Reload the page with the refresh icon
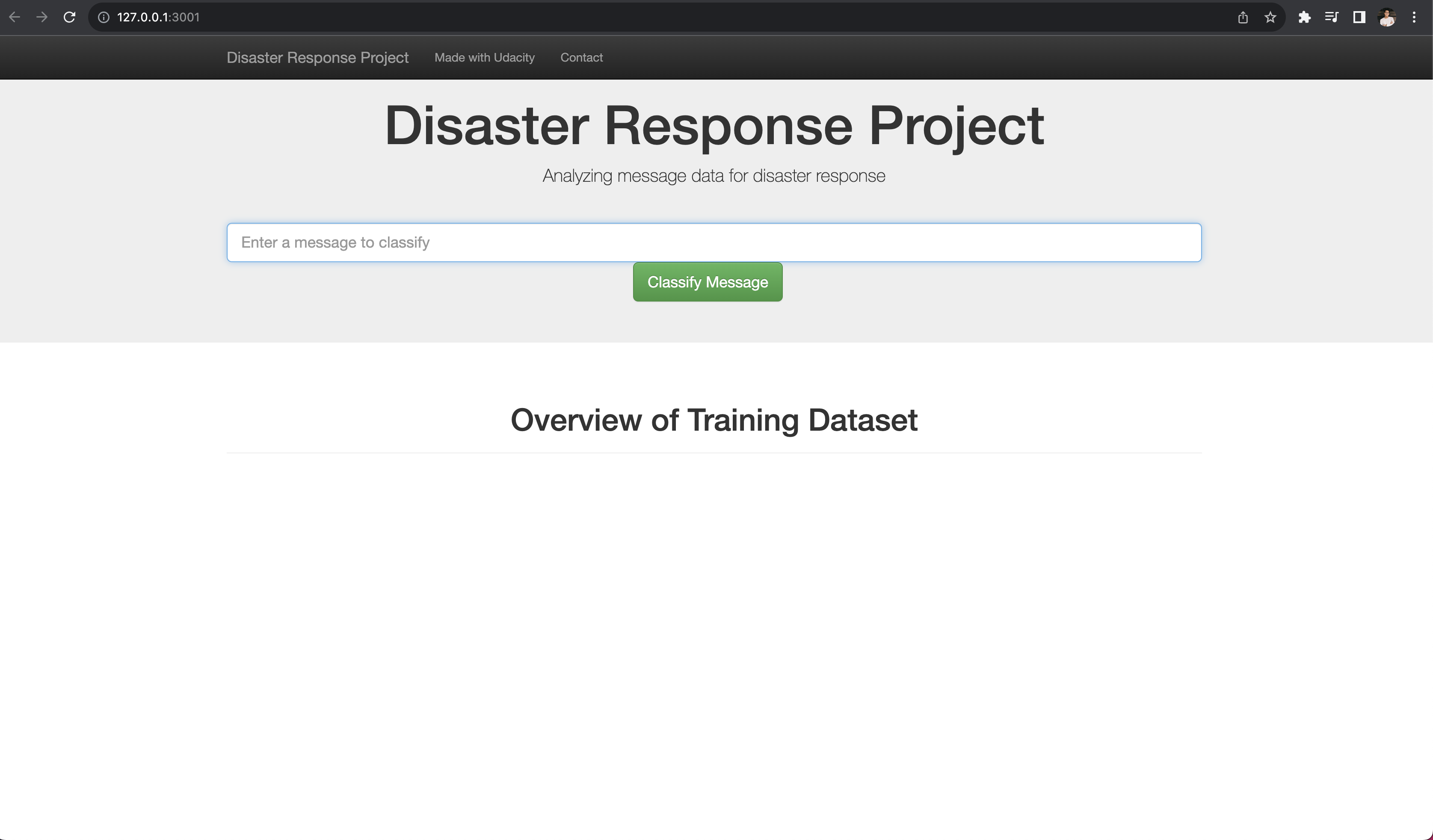This screenshot has width=1433, height=840. coord(69,17)
